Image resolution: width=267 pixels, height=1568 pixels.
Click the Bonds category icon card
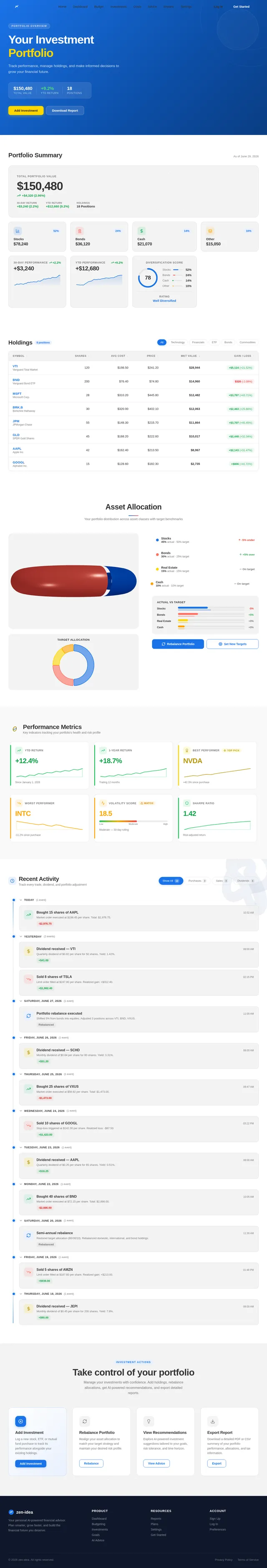(79, 231)
